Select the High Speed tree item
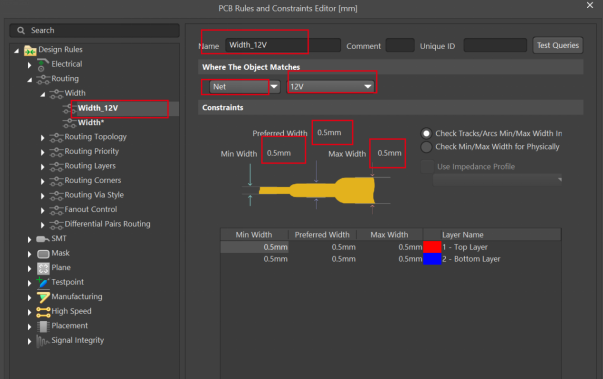Viewport: 603px width, 379px height. tap(72, 311)
